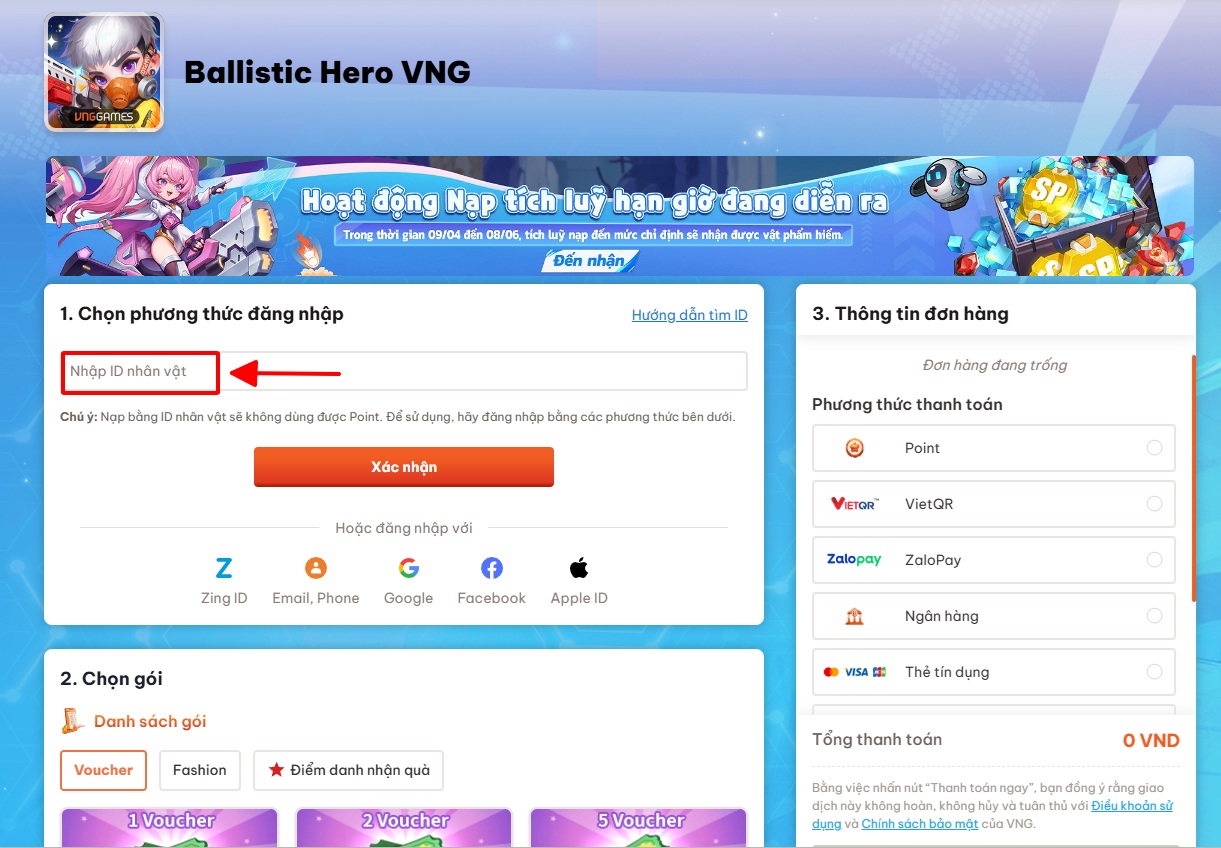Focus the Nhập ID nhân vật field
Image resolution: width=1221 pixels, height=848 pixels.
click(x=404, y=371)
